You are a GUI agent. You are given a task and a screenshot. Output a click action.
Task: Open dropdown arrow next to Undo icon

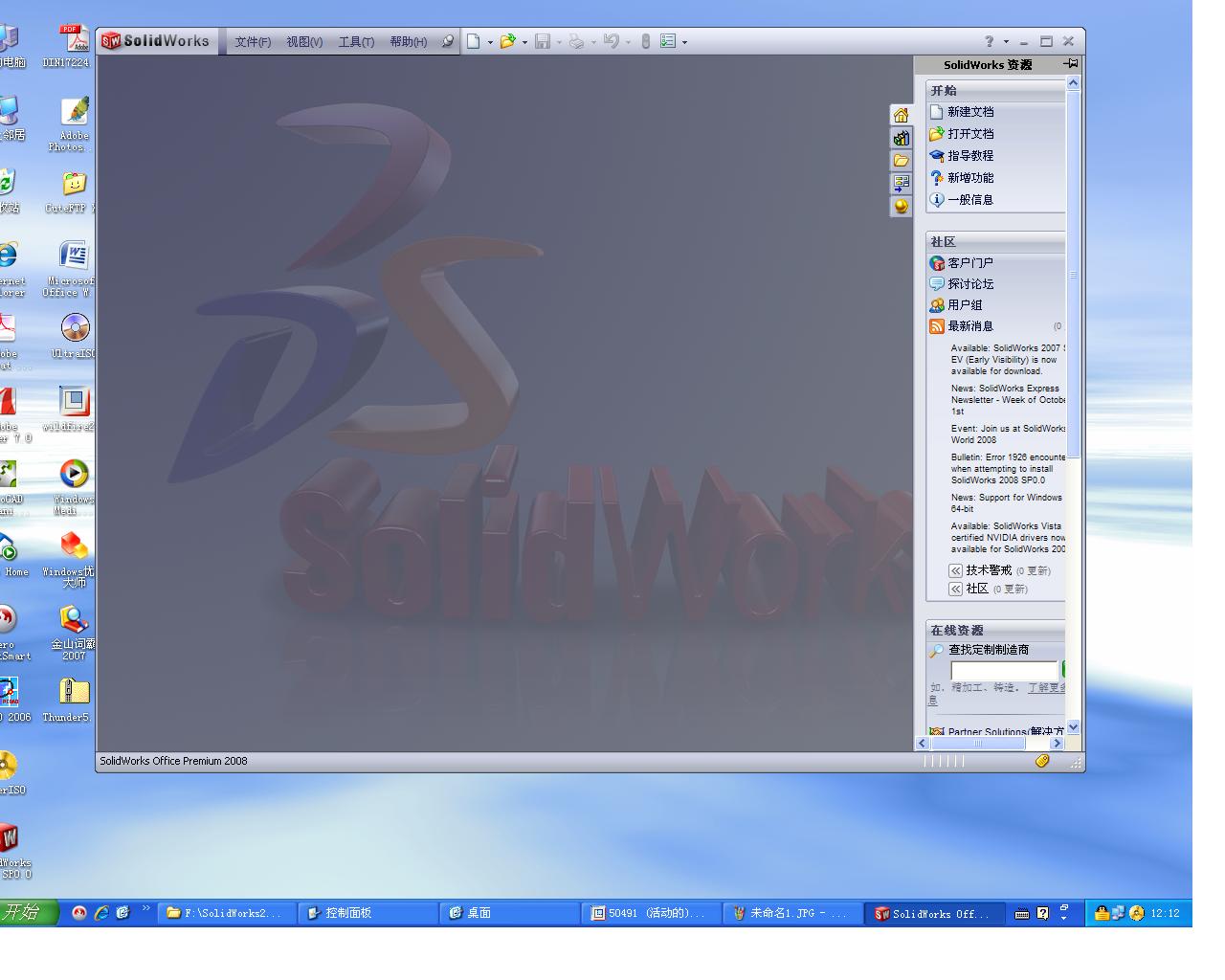click(x=628, y=42)
